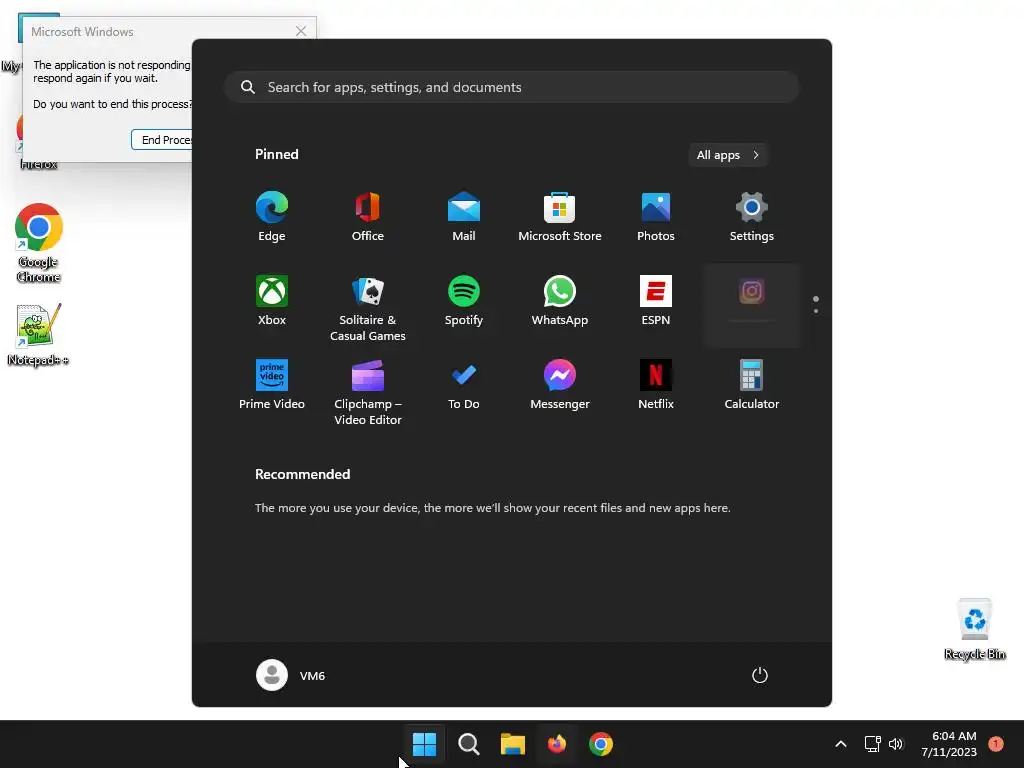This screenshot has height=768, width=1024.
Task: Open volume control in tray
Action: pyautogui.click(x=896, y=744)
